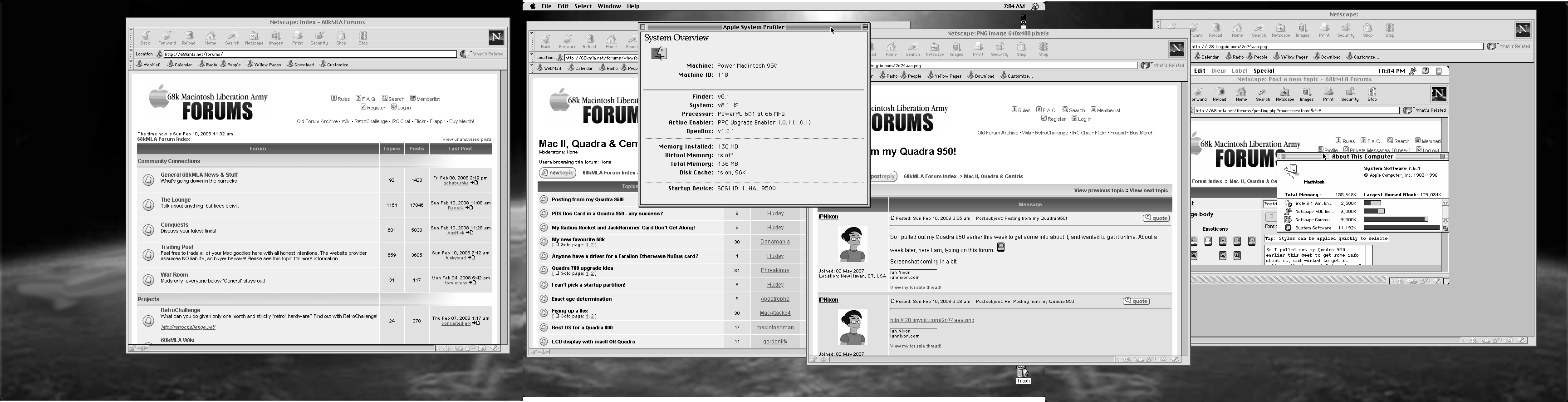Collapse the navigation toolbar in the viewforum window
The height and width of the screenshot is (402, 1568).
pyautogui.click(x=531, y=41)
